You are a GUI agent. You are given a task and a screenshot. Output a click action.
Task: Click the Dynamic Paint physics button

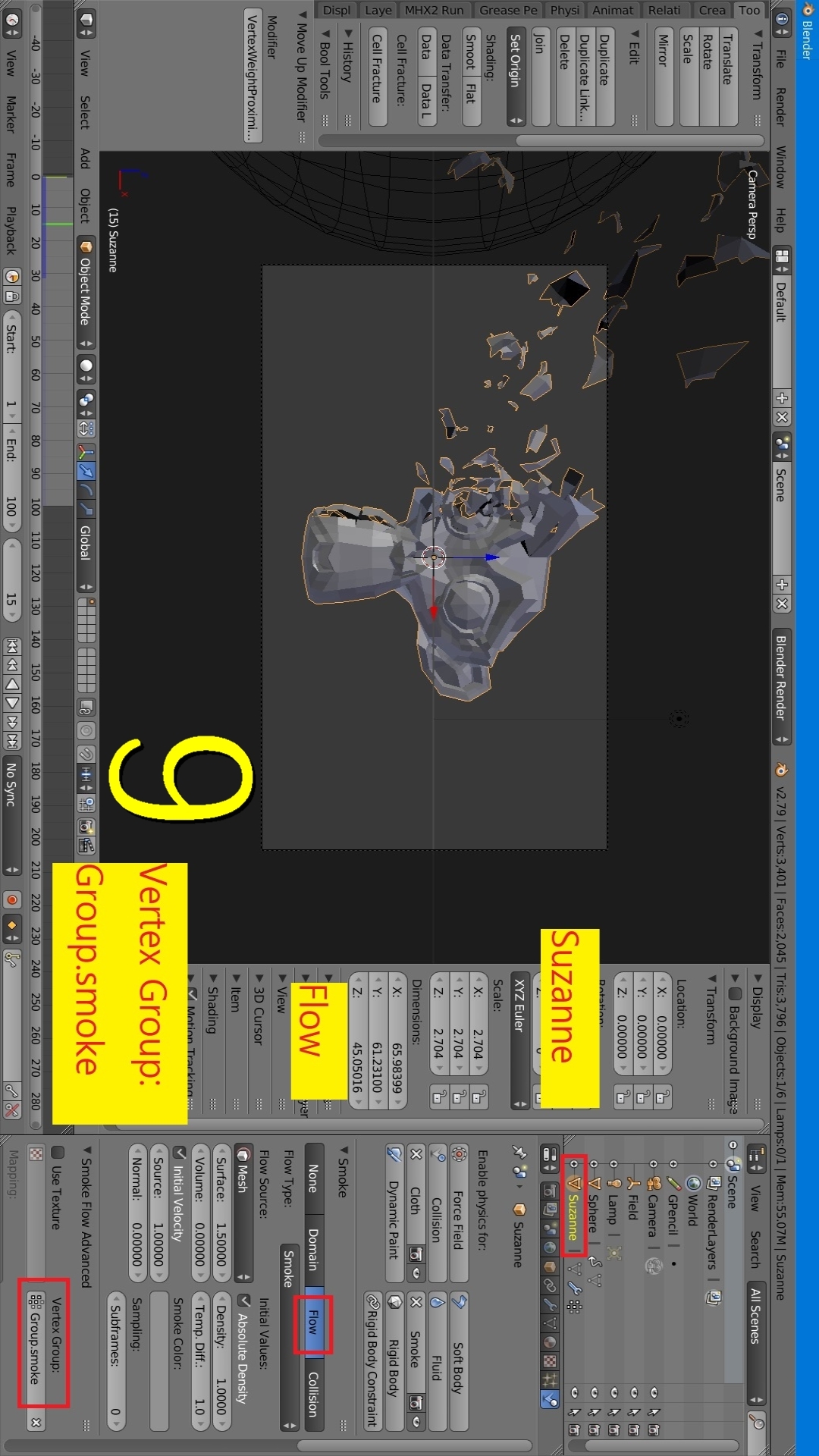click(x=394, y=1213)
